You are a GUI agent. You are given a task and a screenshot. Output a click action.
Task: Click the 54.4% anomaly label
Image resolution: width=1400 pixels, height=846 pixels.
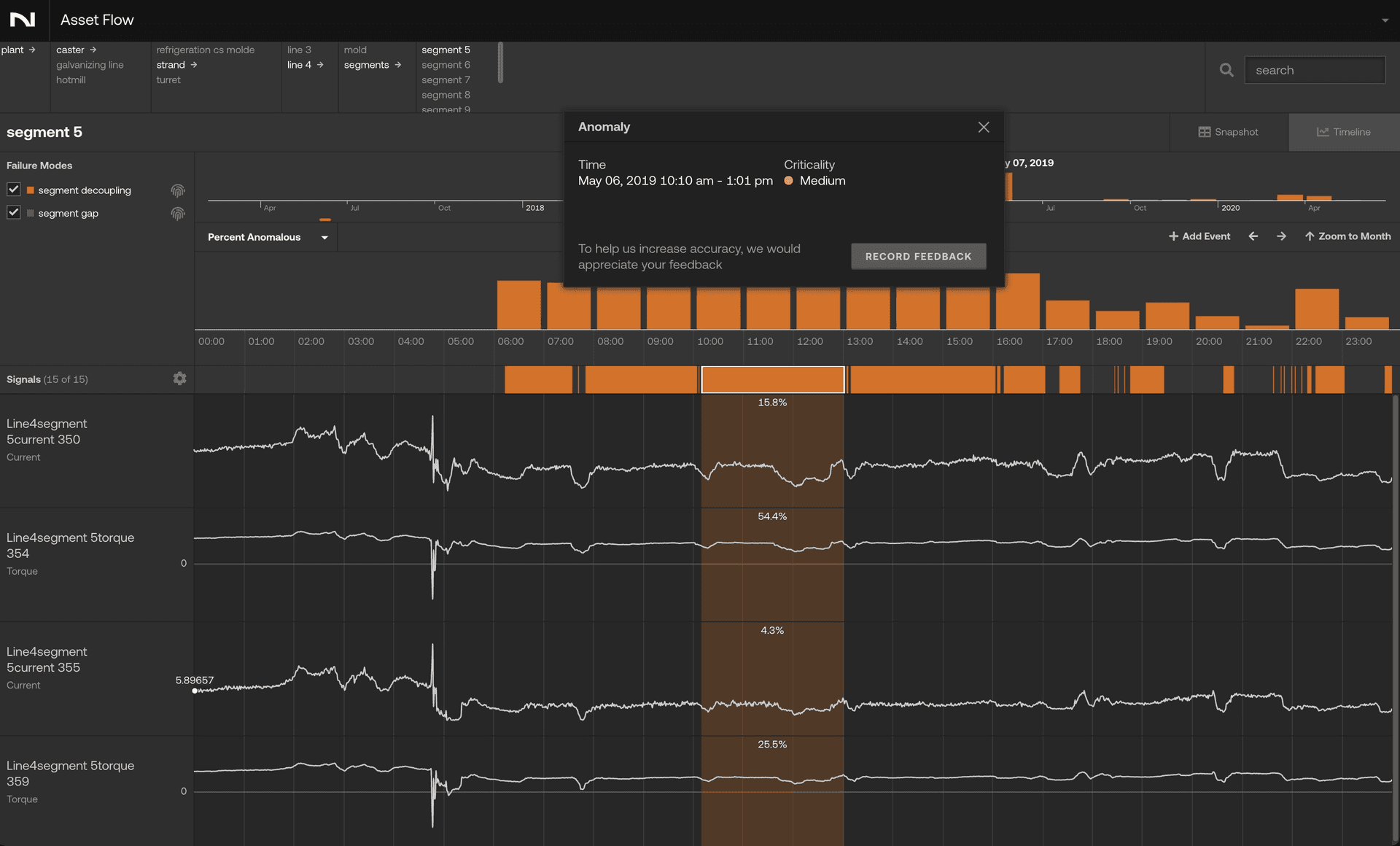pos(772,516)
